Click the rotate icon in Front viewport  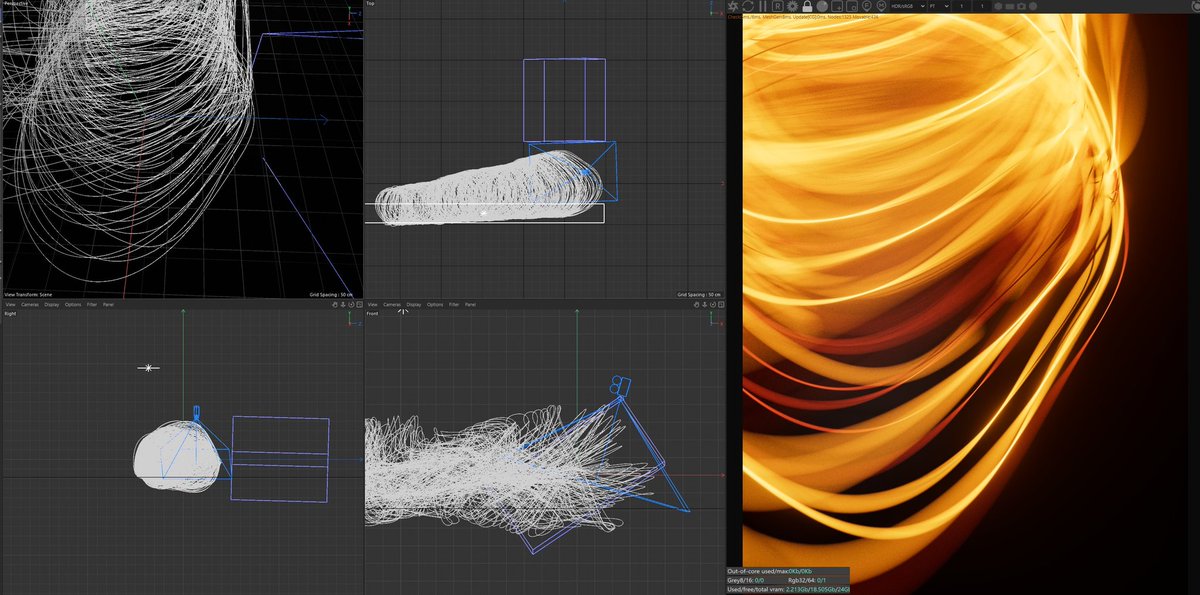coord(714,304)
